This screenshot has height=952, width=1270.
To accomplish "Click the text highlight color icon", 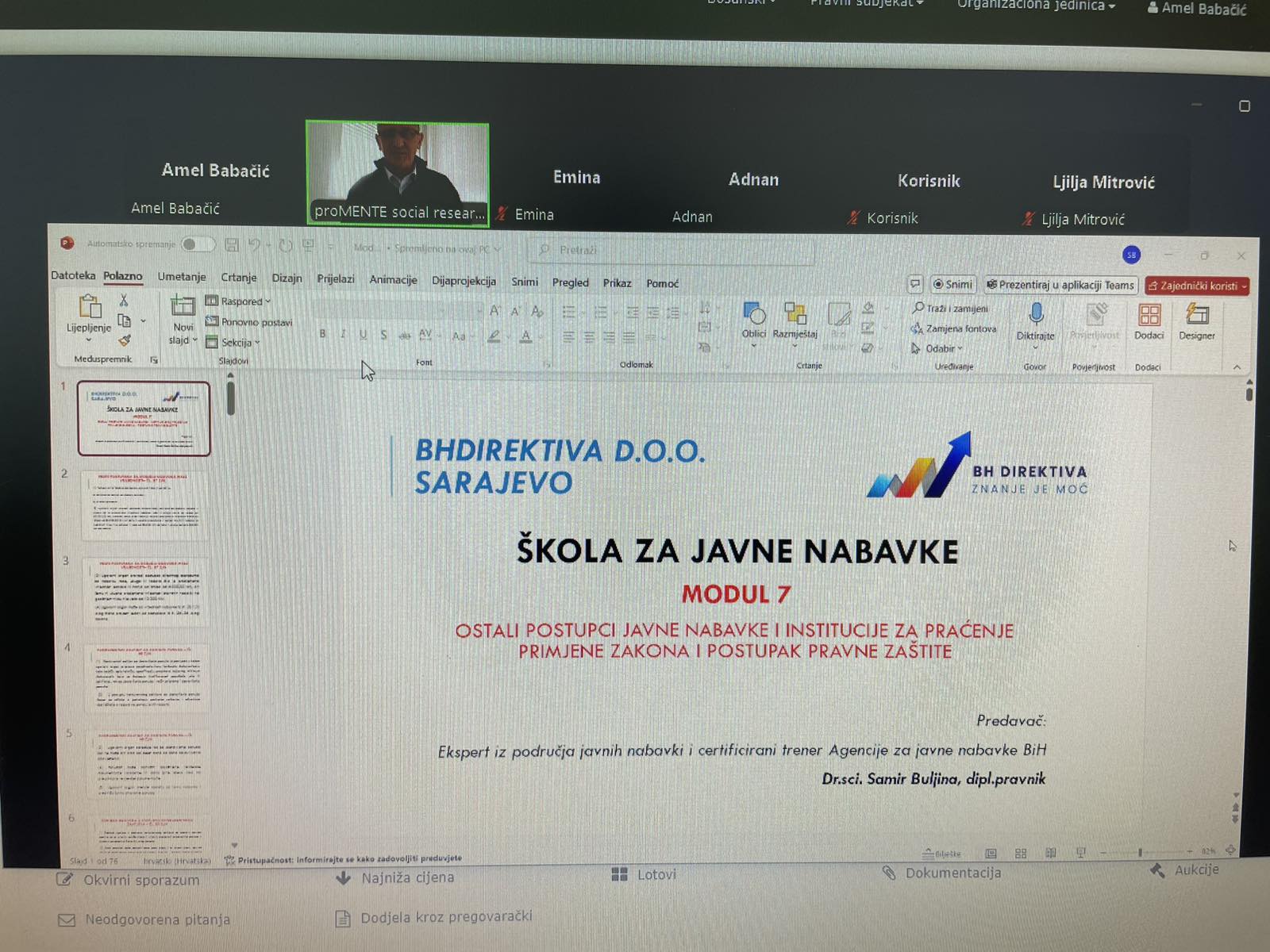I will click(495, 336).
